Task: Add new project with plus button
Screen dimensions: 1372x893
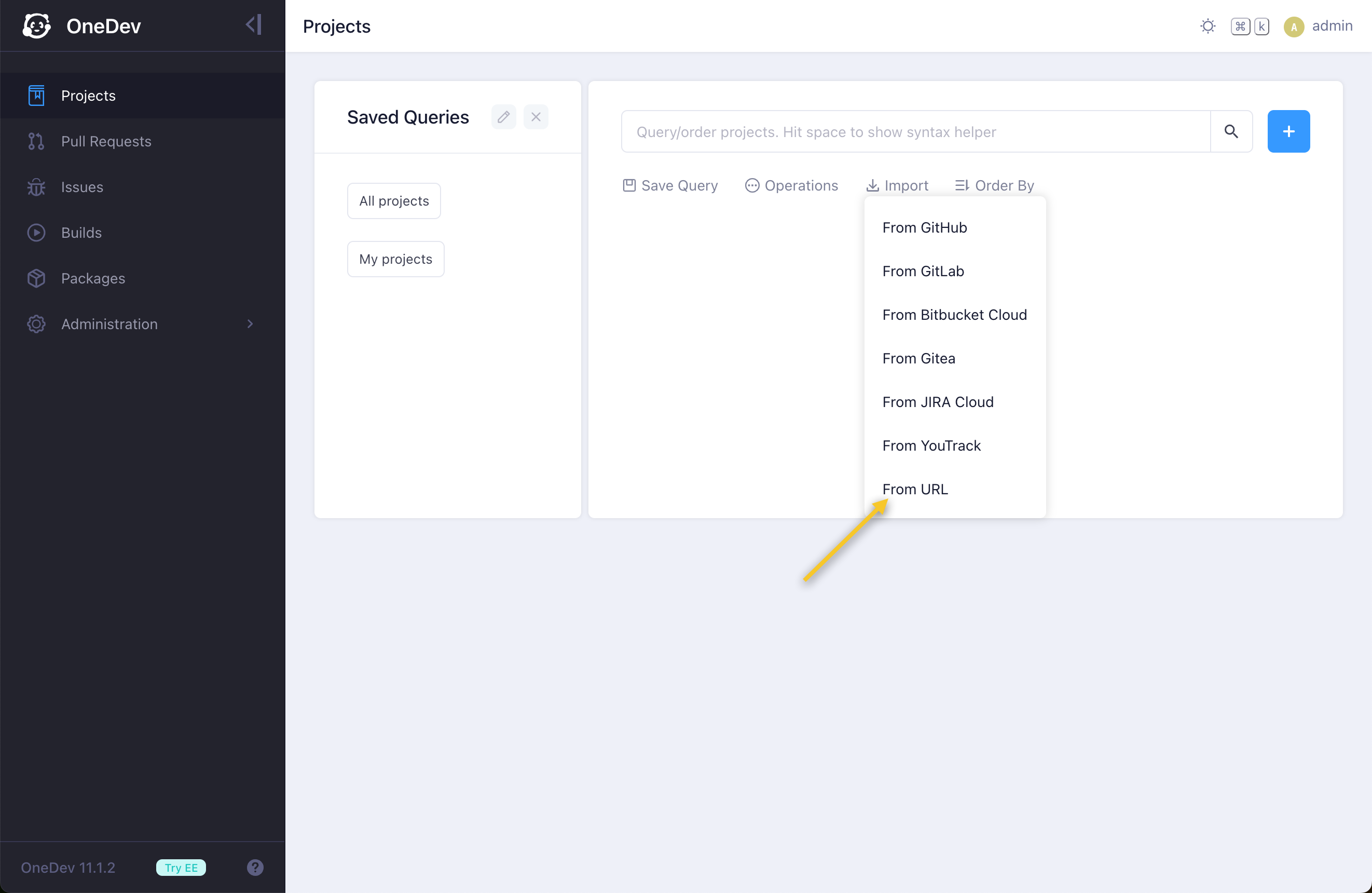Action: click(1288, 131)
